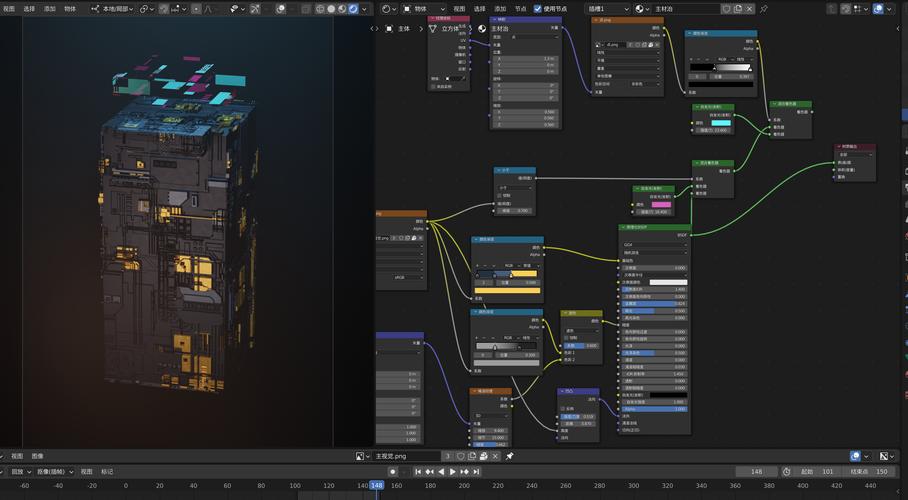Click 主体 breadcrumb in node editor
The height and width of the screenshot is (500, 908).
[x=404, y=28]
